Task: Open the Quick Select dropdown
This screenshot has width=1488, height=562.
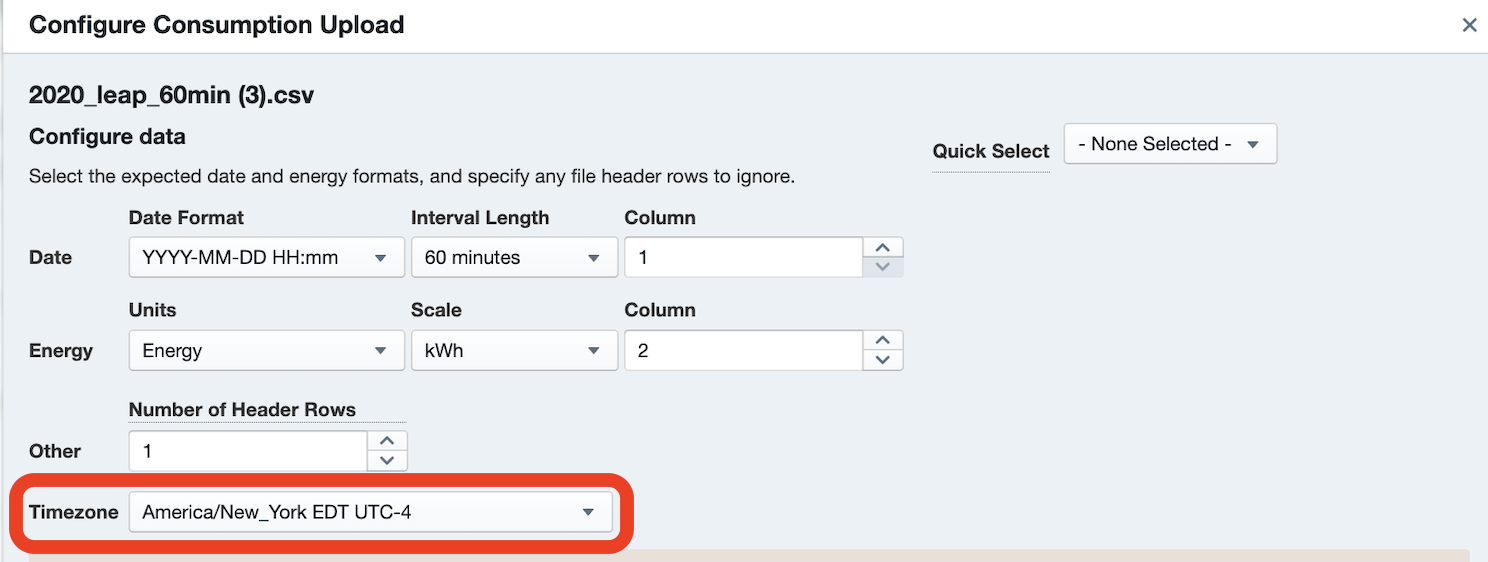Action: (x=1170, y=144)
